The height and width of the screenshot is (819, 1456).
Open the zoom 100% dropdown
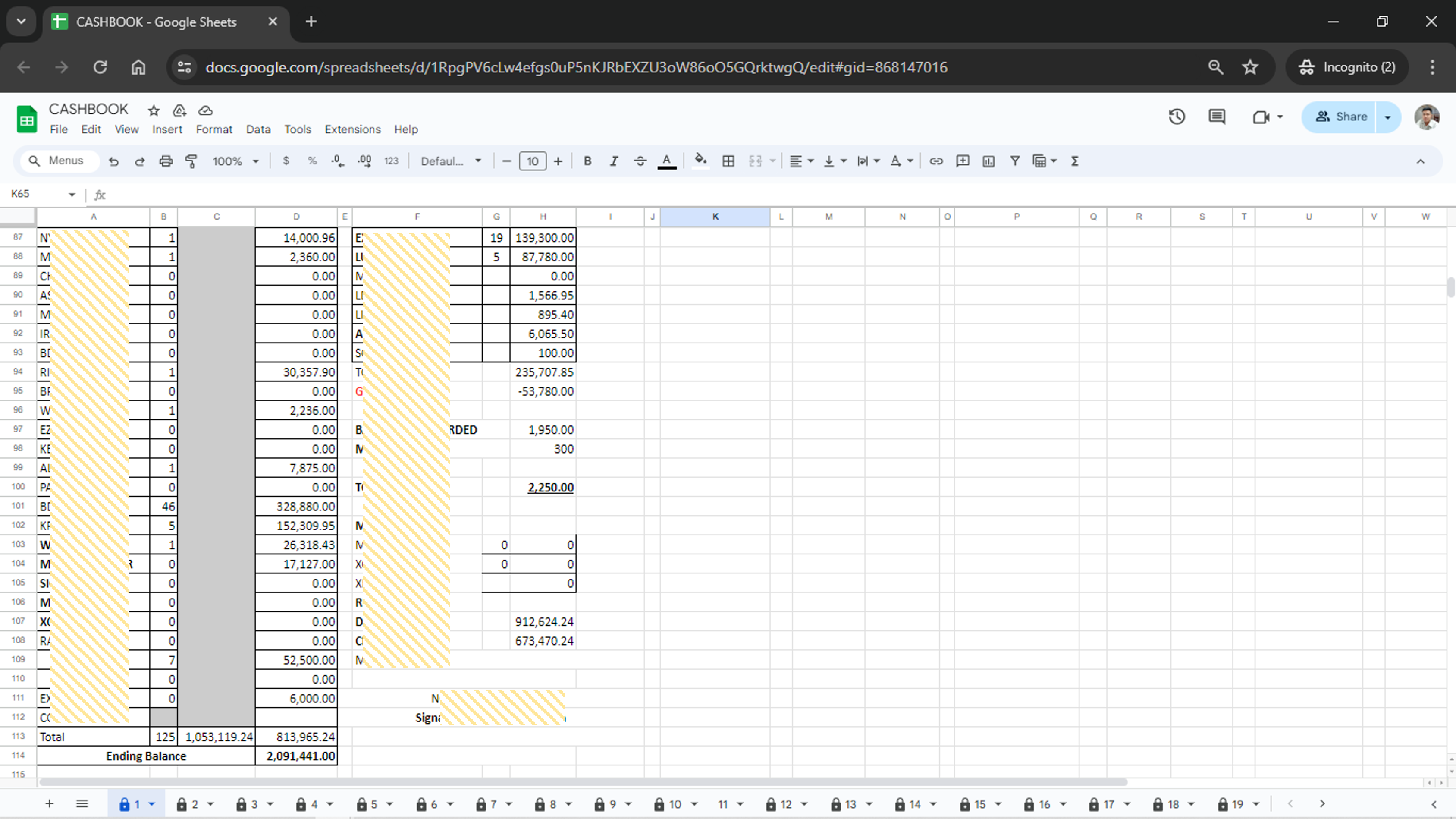coord(235,161)
